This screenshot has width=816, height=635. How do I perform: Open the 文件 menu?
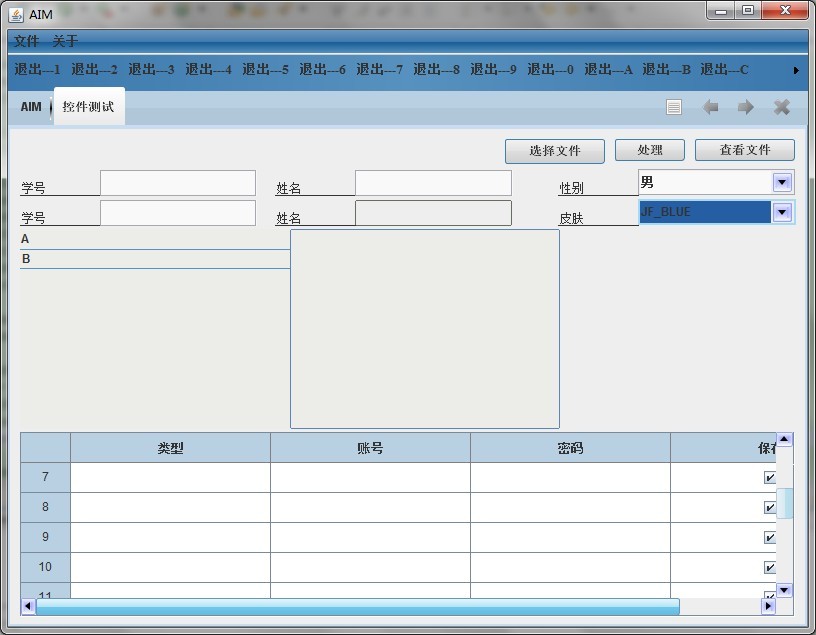(x=27, y=41)
